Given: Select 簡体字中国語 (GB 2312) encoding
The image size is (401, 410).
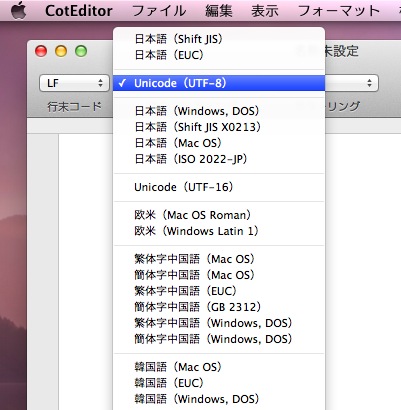Looking at the screenshot, I should [x=219, y=307].
